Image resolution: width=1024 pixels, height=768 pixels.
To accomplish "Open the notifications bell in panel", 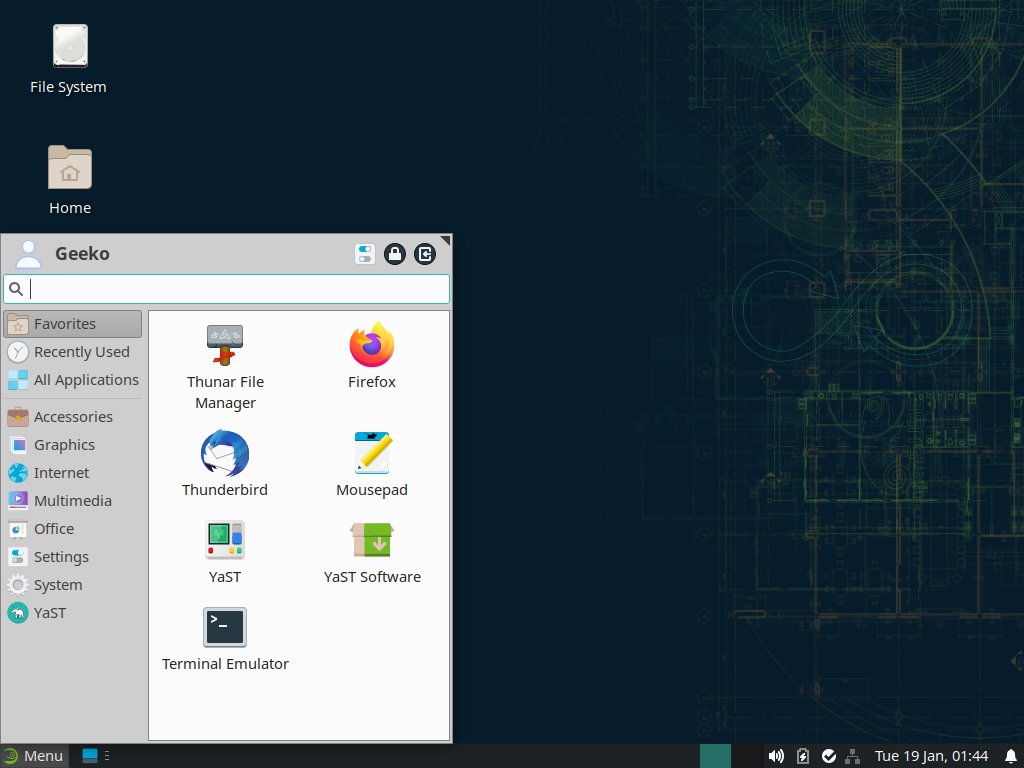I will point(1010,756).
